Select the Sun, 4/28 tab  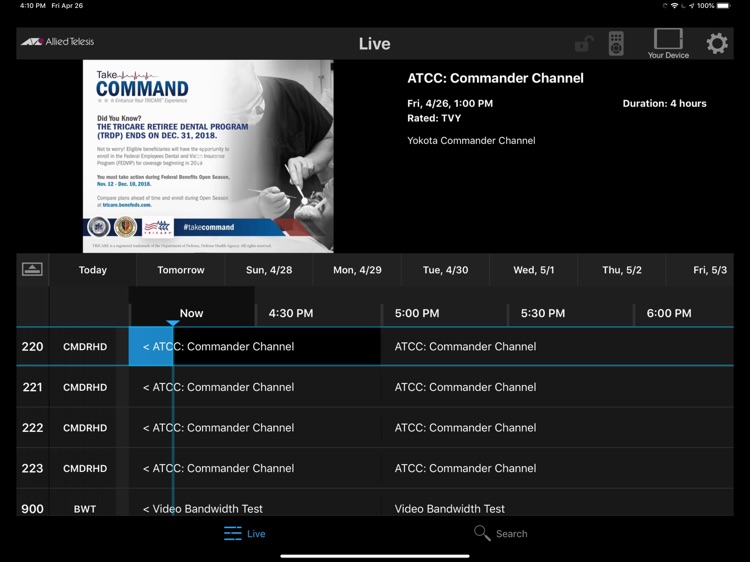tap(269, 270)
